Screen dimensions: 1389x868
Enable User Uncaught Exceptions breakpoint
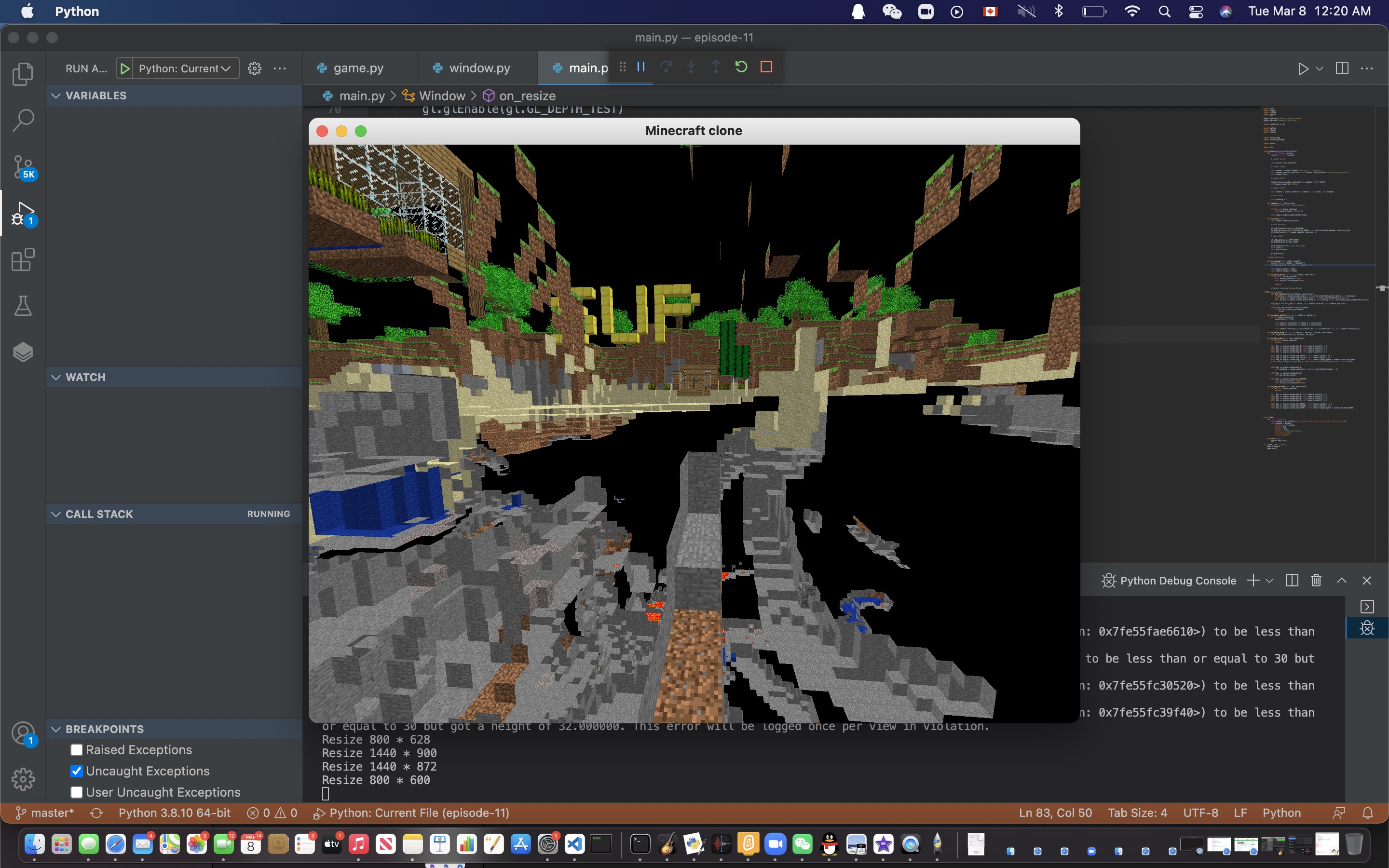[76, 792]
